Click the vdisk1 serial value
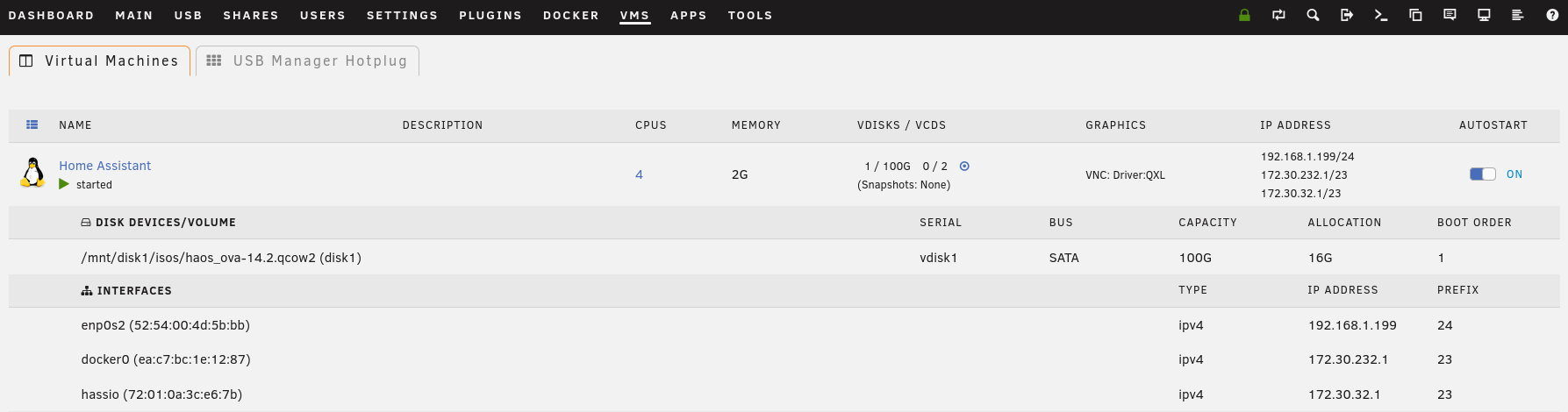The height and width of the screenshot is (412, 1568). point(938,258)
